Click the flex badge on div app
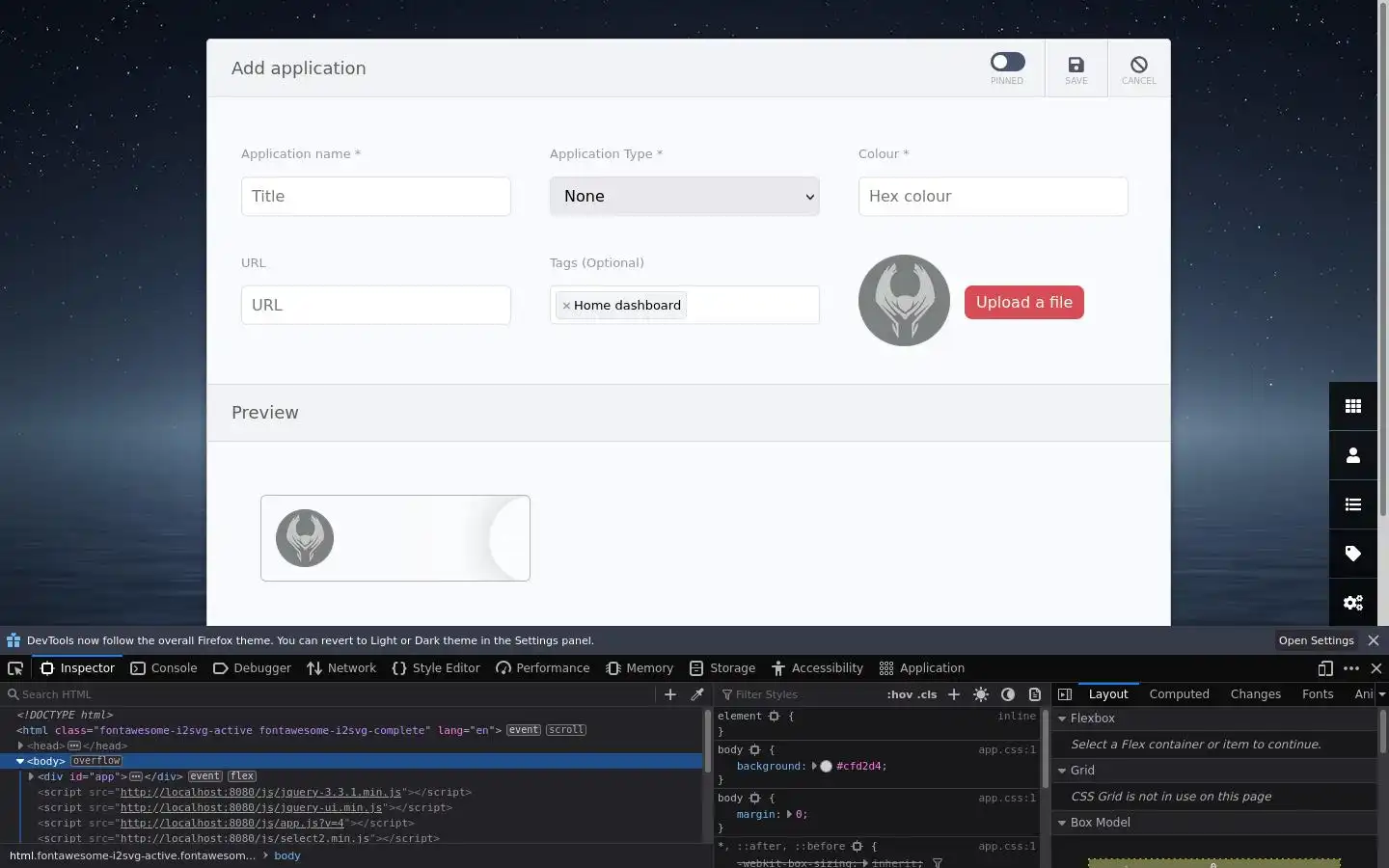1389x868 pixels. click(242, 776)
